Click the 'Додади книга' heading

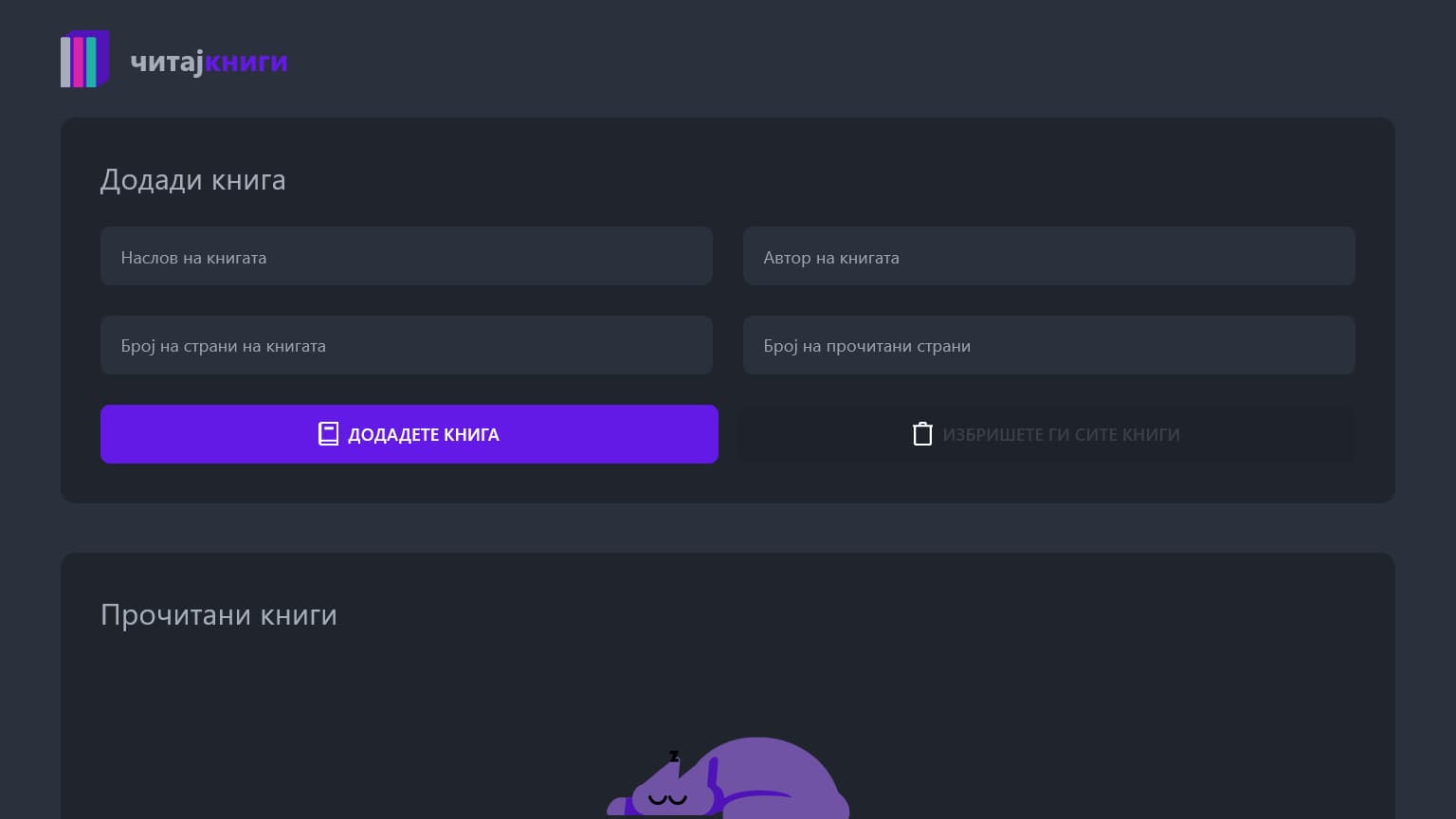tap(192, 180)
